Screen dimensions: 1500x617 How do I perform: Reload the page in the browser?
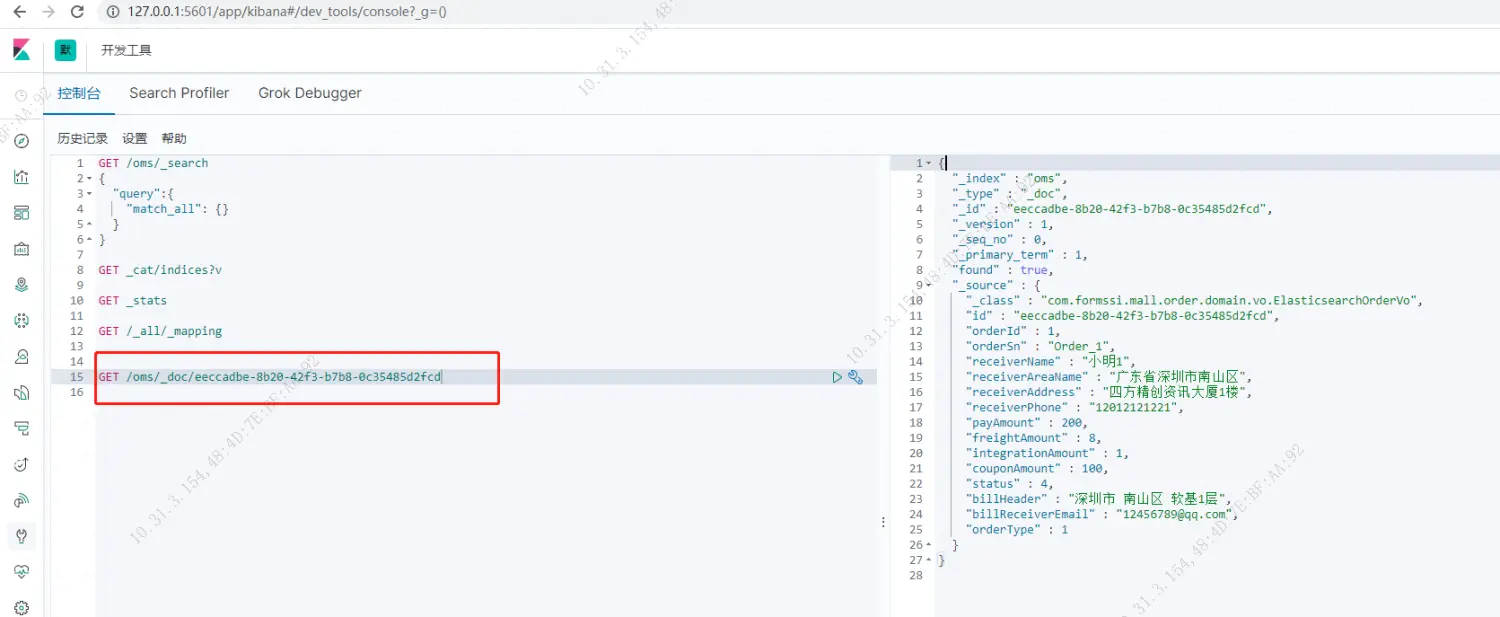(x=77, y=12)
